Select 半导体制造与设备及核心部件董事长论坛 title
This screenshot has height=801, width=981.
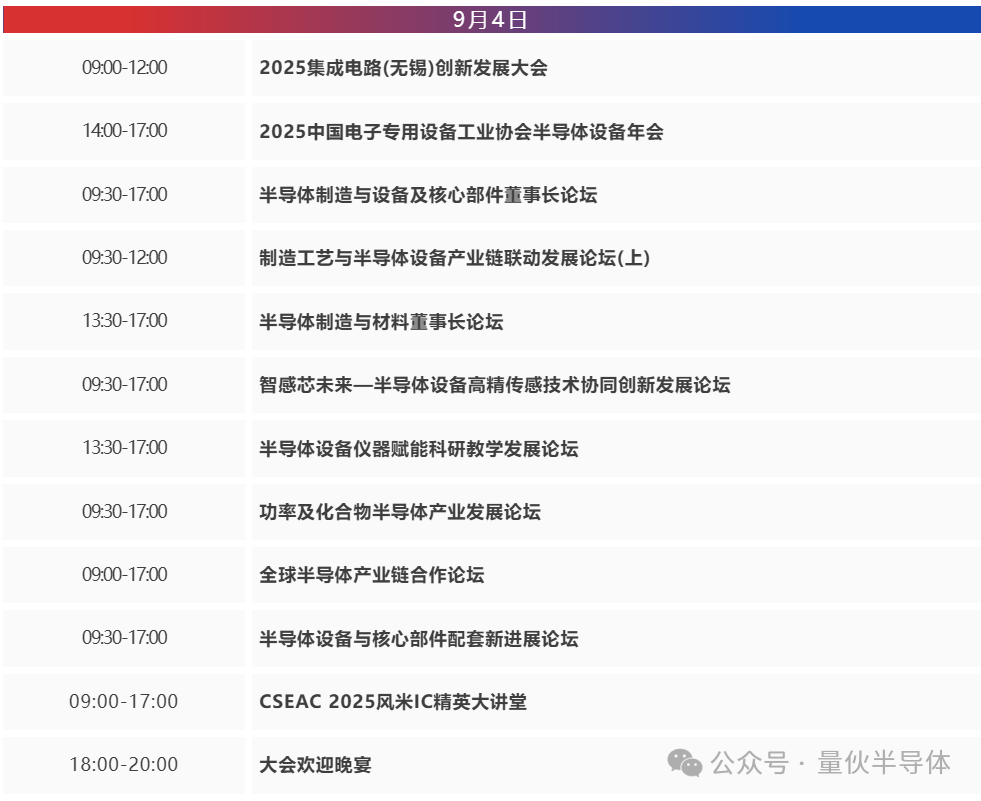pyautogui.click(x=428, y=195)
